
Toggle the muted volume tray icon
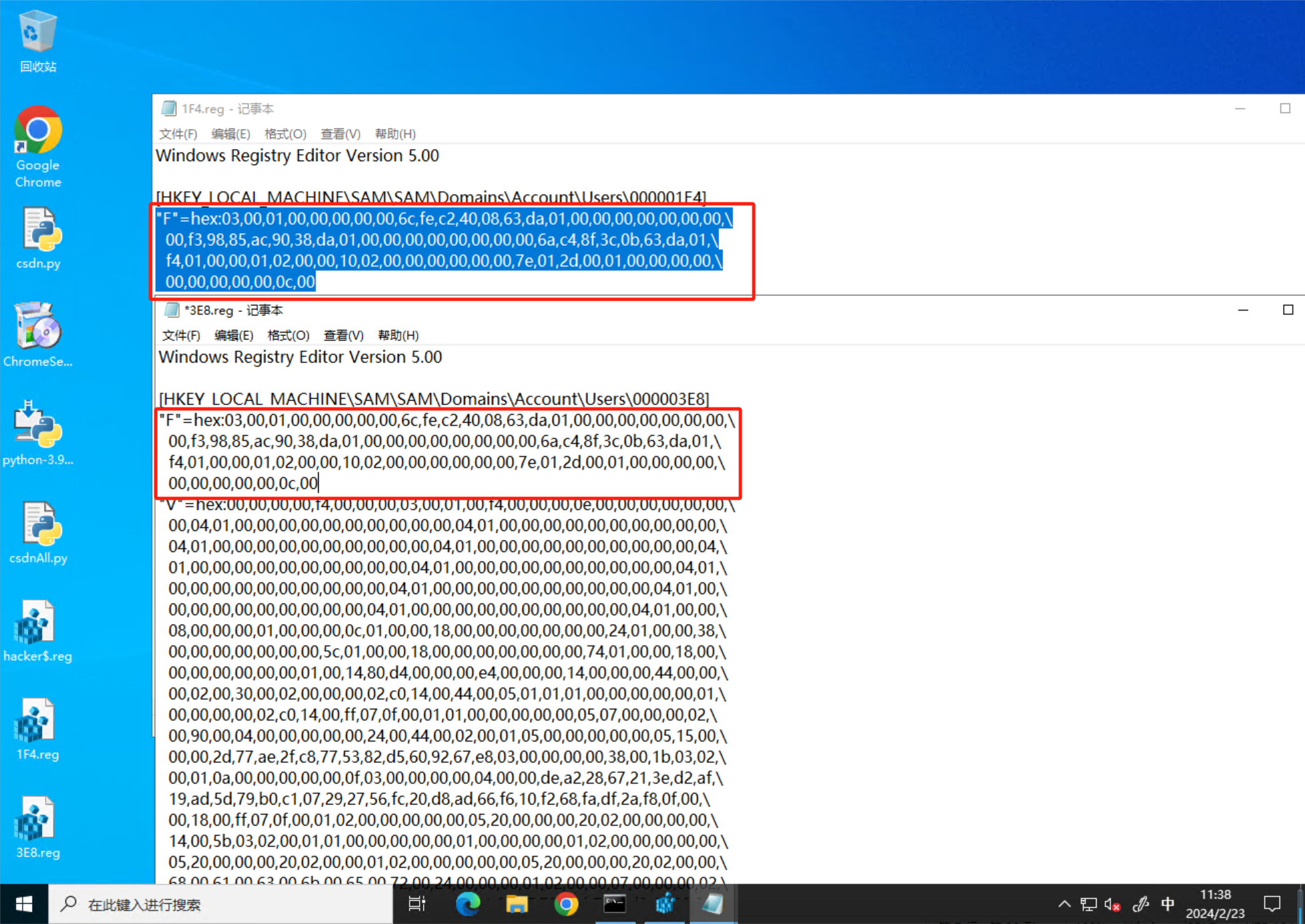click(x=1113, y=904)
